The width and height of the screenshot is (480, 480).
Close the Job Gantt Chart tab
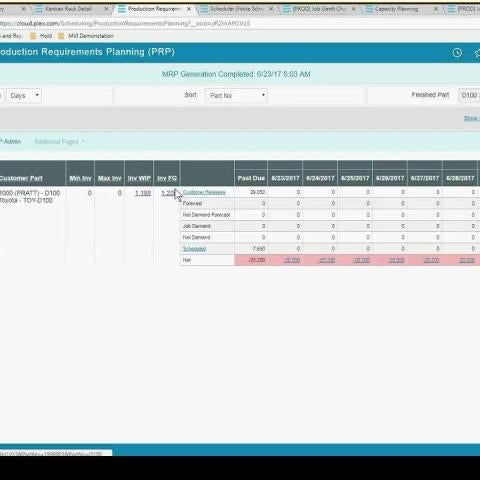(354, 9)
